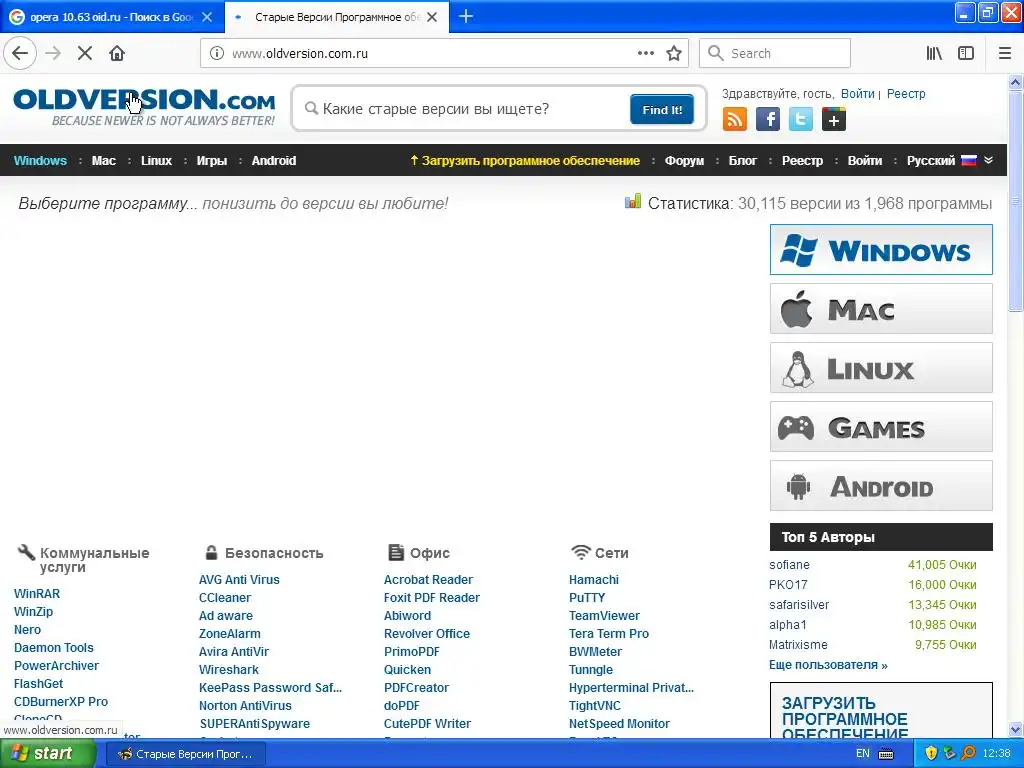This screenshot has width=1024, height=768.
Task: Open the Mac menu in site navigation
Action: point(104,161)
